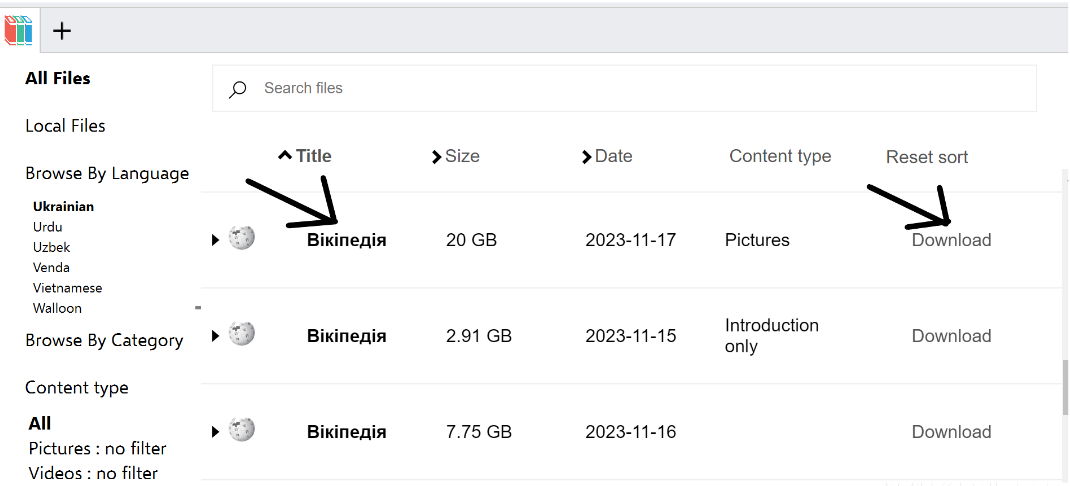The image size is (1070, 486).
Task: Open the All Files section
Action: (x=58, y=78)
